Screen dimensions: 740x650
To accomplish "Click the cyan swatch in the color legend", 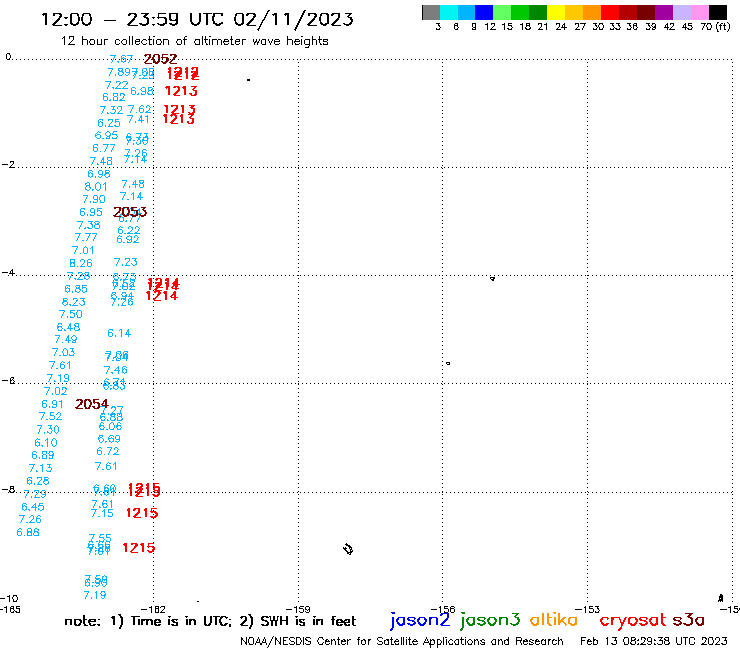I will 449,12.
